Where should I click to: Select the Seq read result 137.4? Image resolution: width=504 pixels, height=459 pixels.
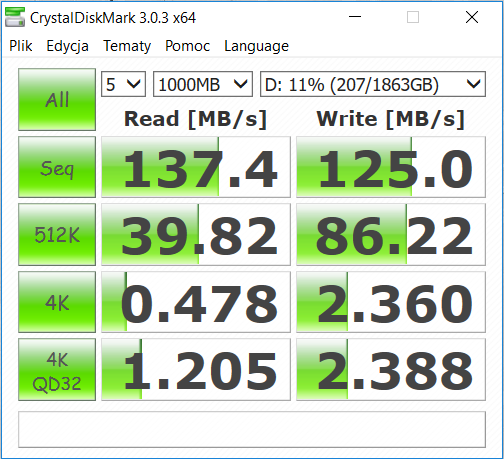point(196,167)
